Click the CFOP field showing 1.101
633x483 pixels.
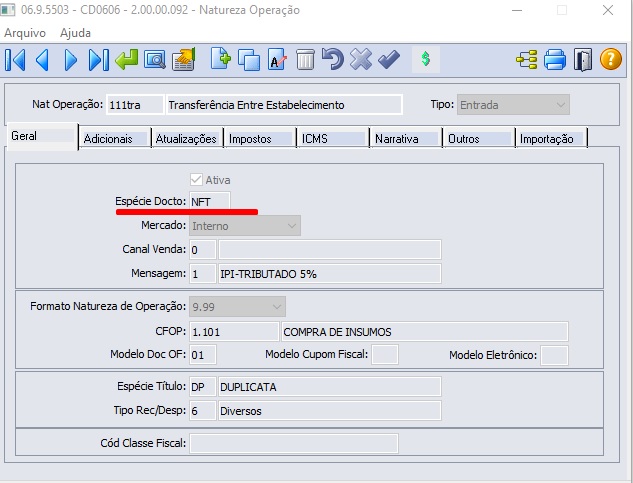pyautogui.click(x=234, y=332)
